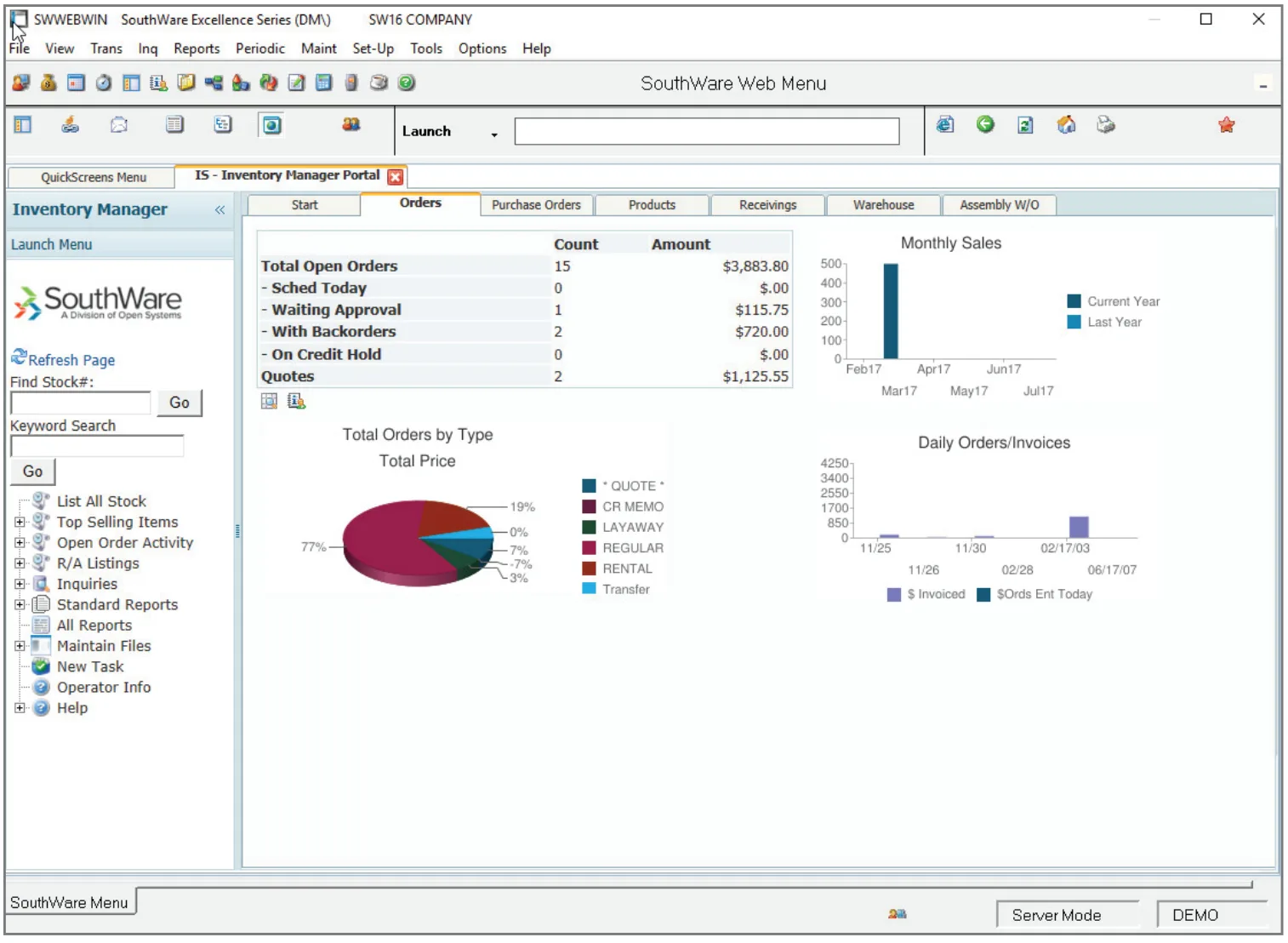Click the money bag icon

click(x=48, y=83)
